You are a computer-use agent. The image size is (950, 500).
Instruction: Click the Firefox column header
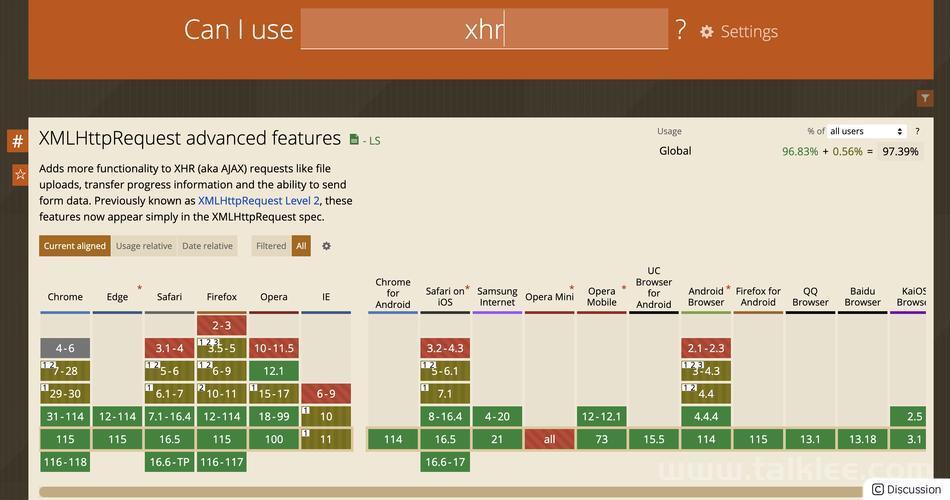click(221, 297)
